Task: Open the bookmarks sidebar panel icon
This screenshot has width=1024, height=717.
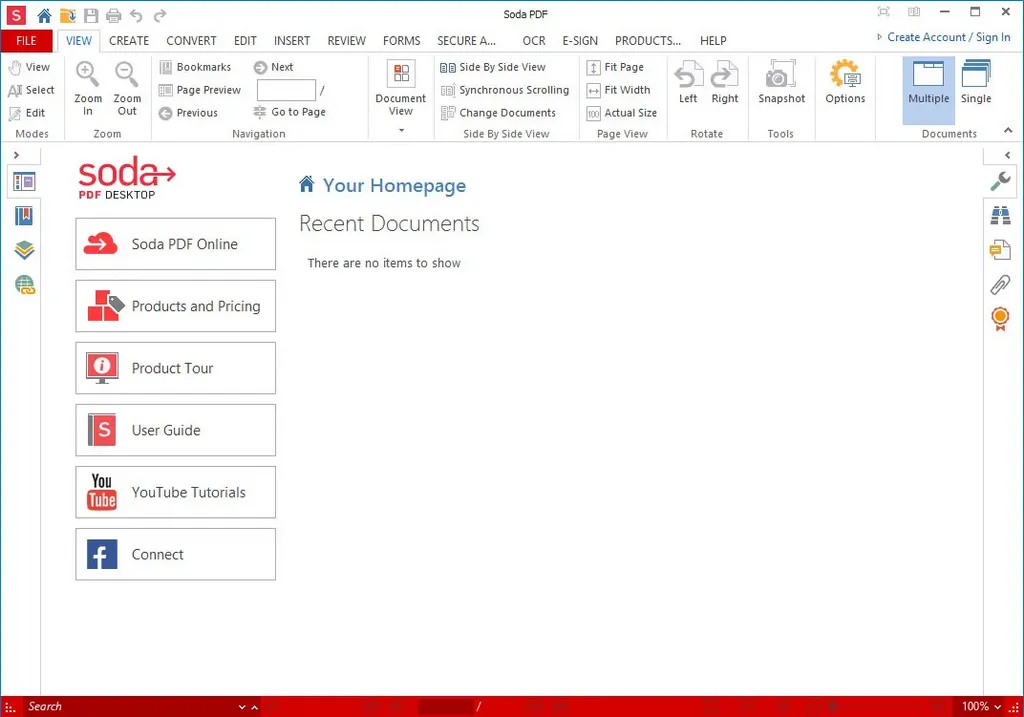Action: coord(24,215)
